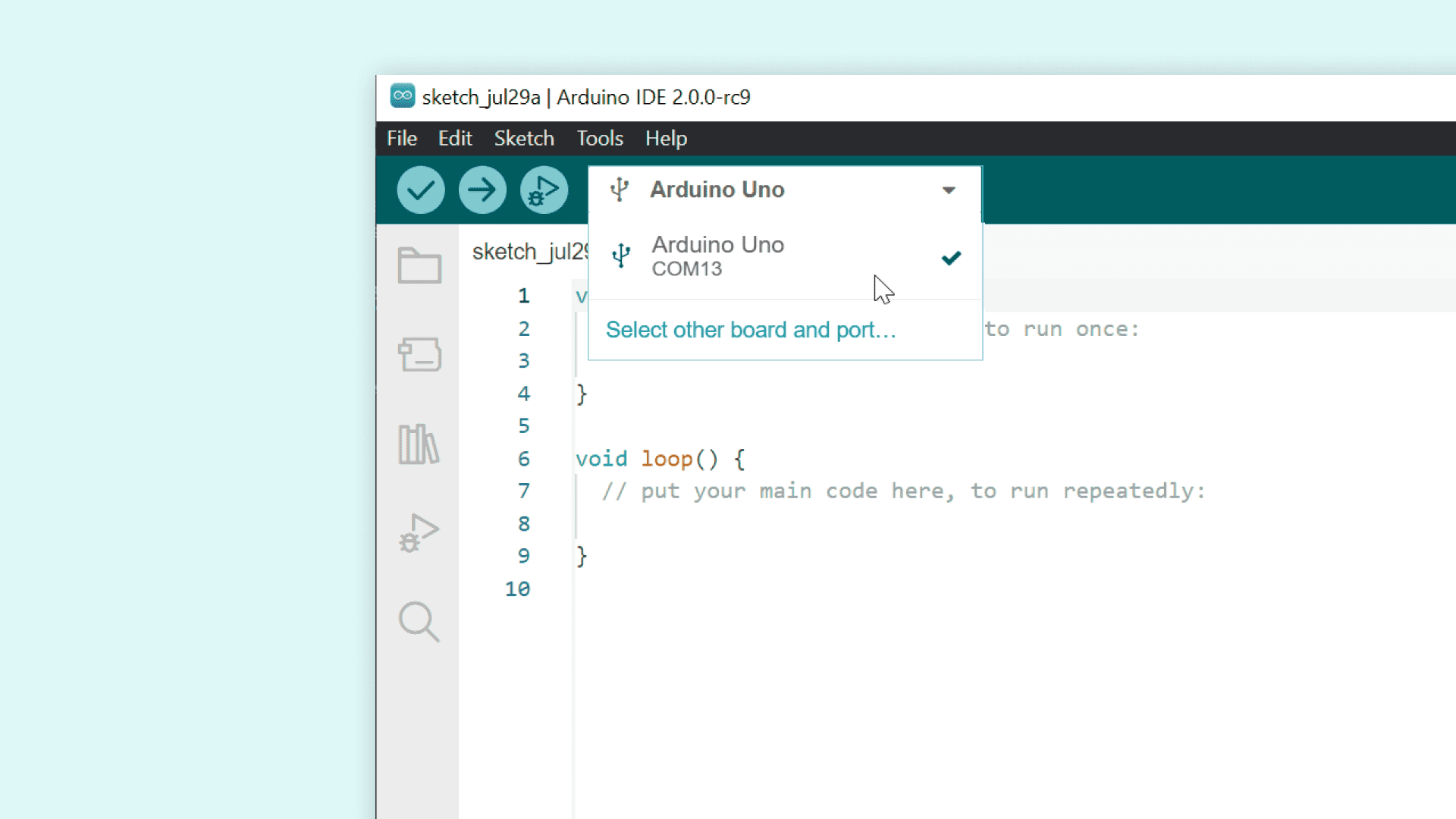Click the checkmark next to Arduino Uno COM13
Viewport: 1456px width, 819px height.
(x=951, y=258)
